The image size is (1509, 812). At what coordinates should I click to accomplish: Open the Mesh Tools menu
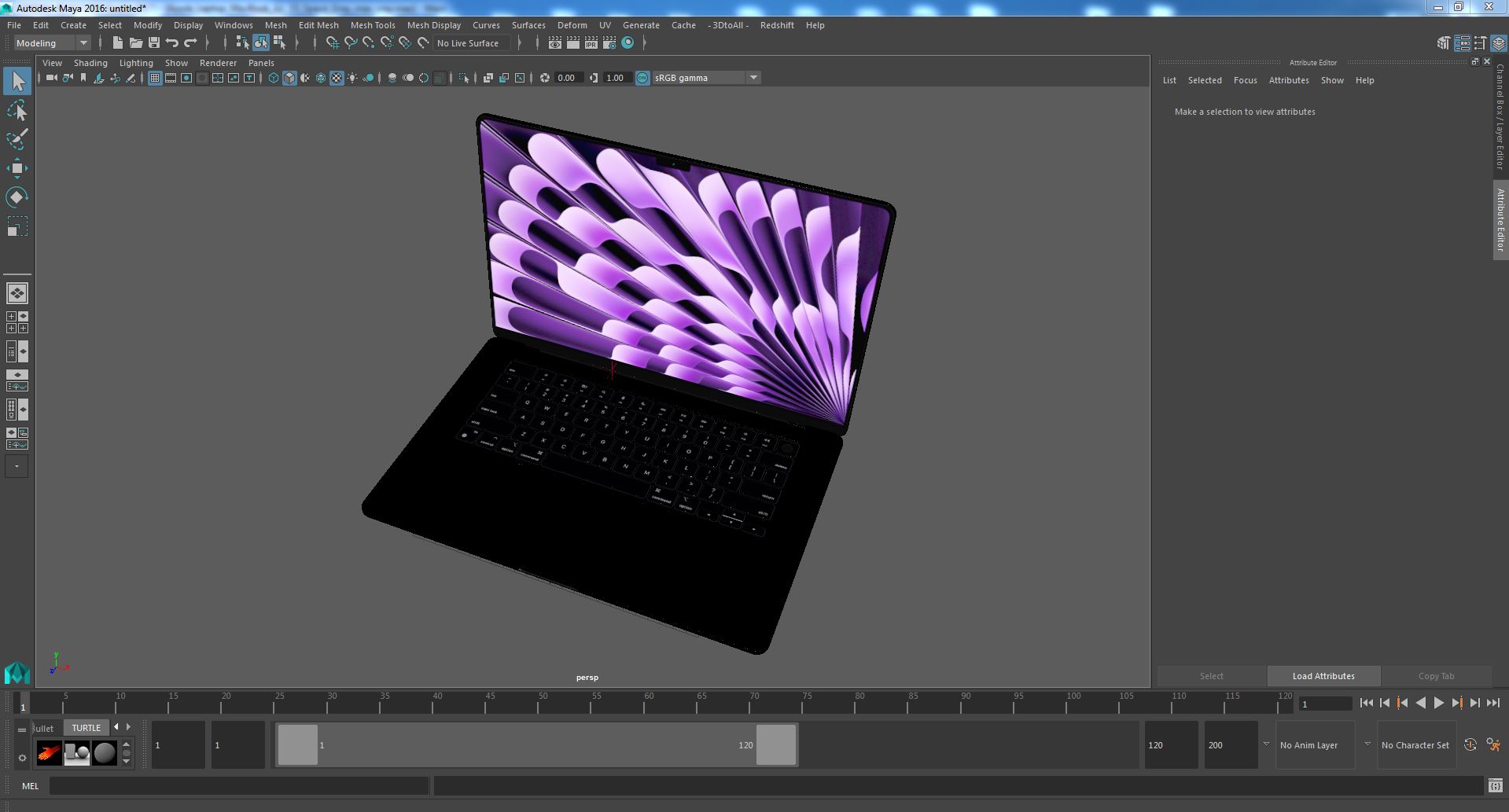click(373, 25)
